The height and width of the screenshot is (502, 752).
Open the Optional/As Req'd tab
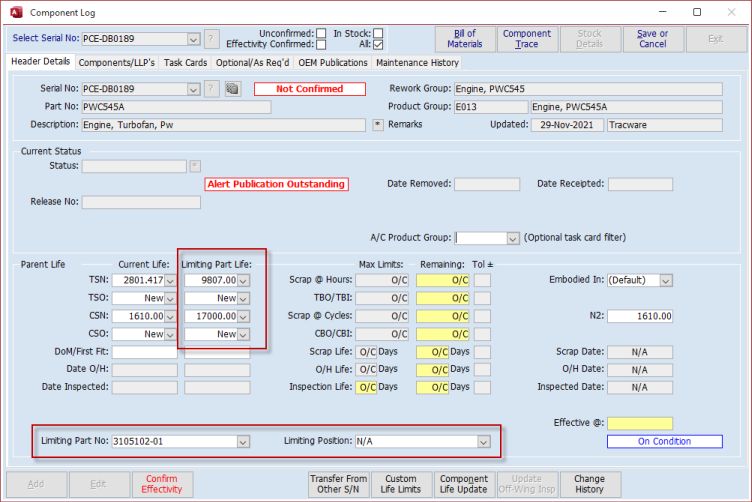252,63
